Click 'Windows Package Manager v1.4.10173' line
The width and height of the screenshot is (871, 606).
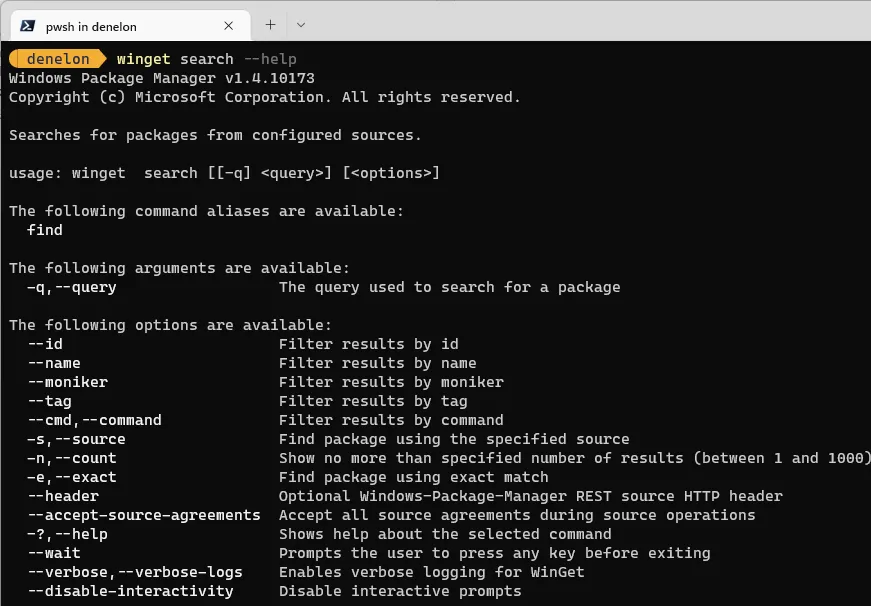click(x=162, y=78)
